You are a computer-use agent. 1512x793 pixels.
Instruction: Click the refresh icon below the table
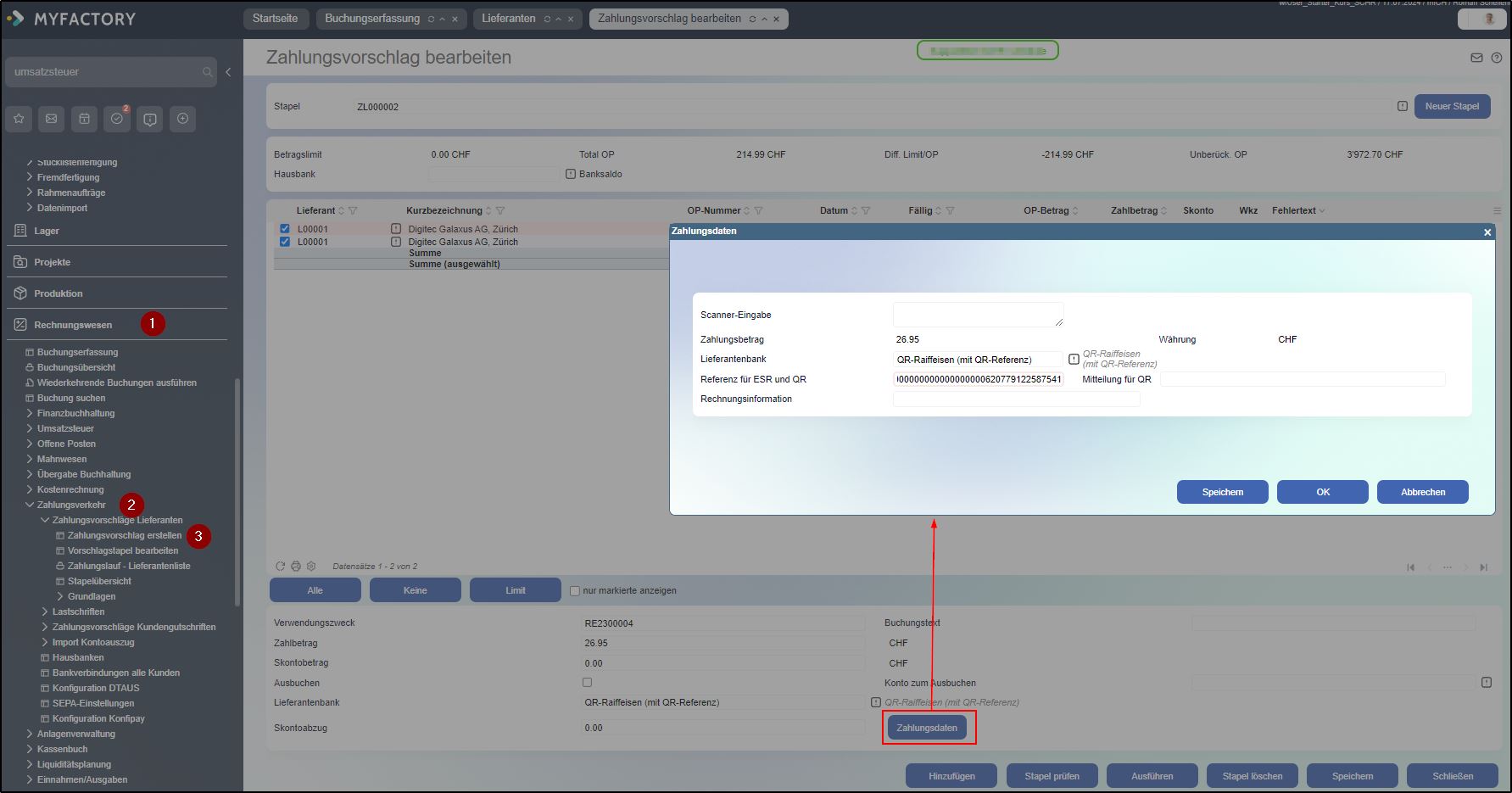(281, 567)
